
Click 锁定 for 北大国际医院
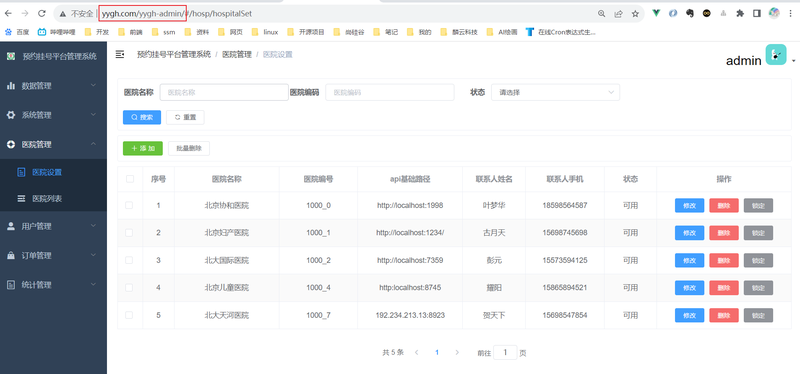click(x=758, y=261)
